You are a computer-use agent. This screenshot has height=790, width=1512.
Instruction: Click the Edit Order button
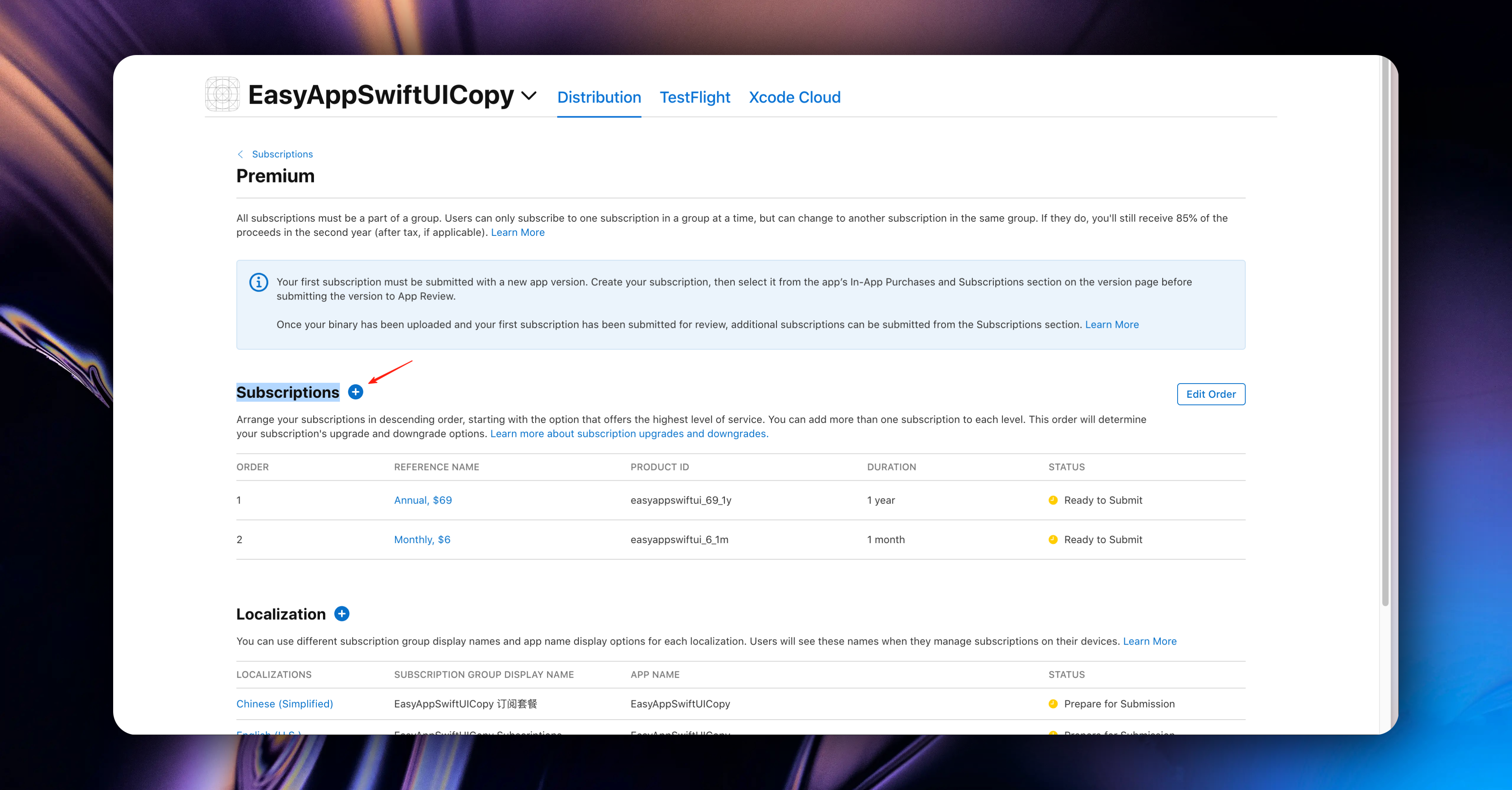(x=1210, y=395)
